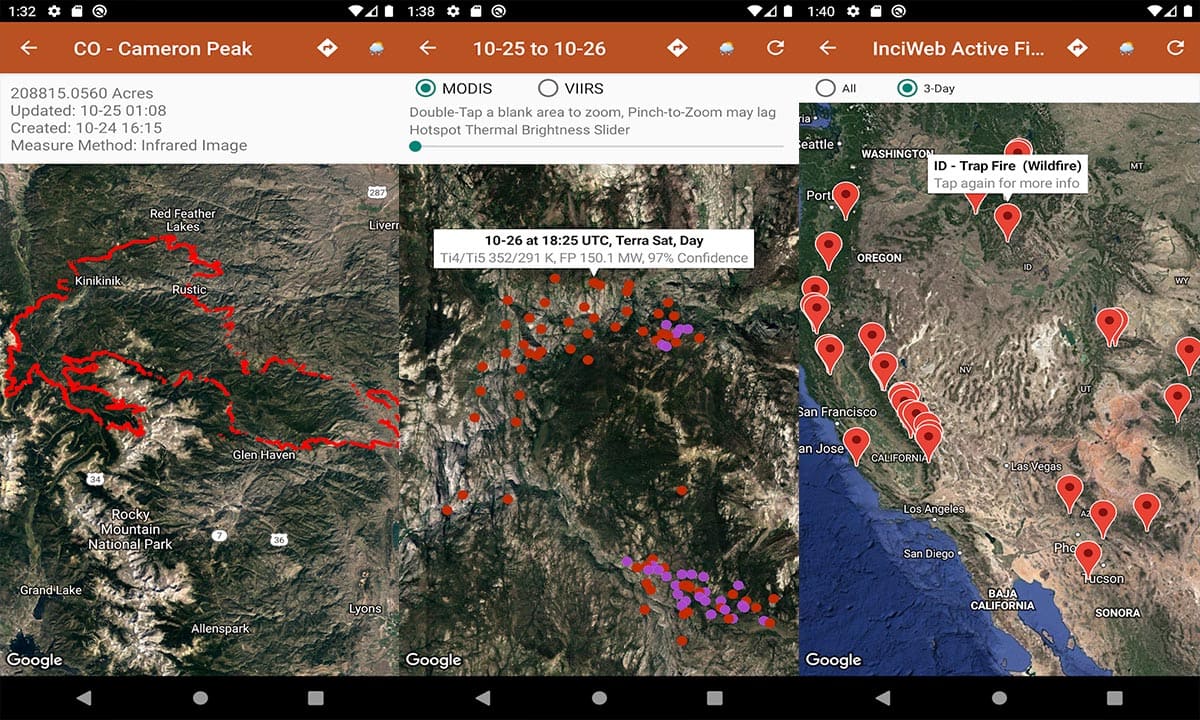Viewport: 1200px width, 720px height.
Task: Tap the Measure Method: Infrared Image line
Action: (129, 145)
